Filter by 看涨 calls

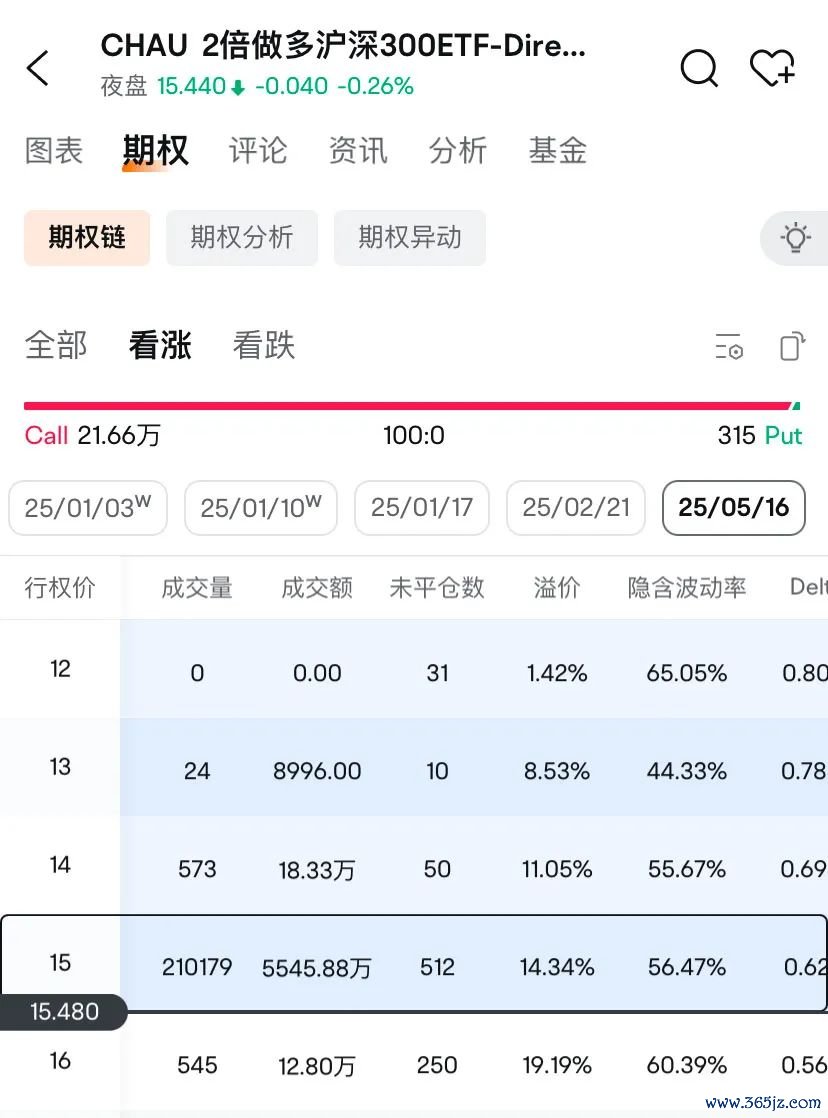160,346
